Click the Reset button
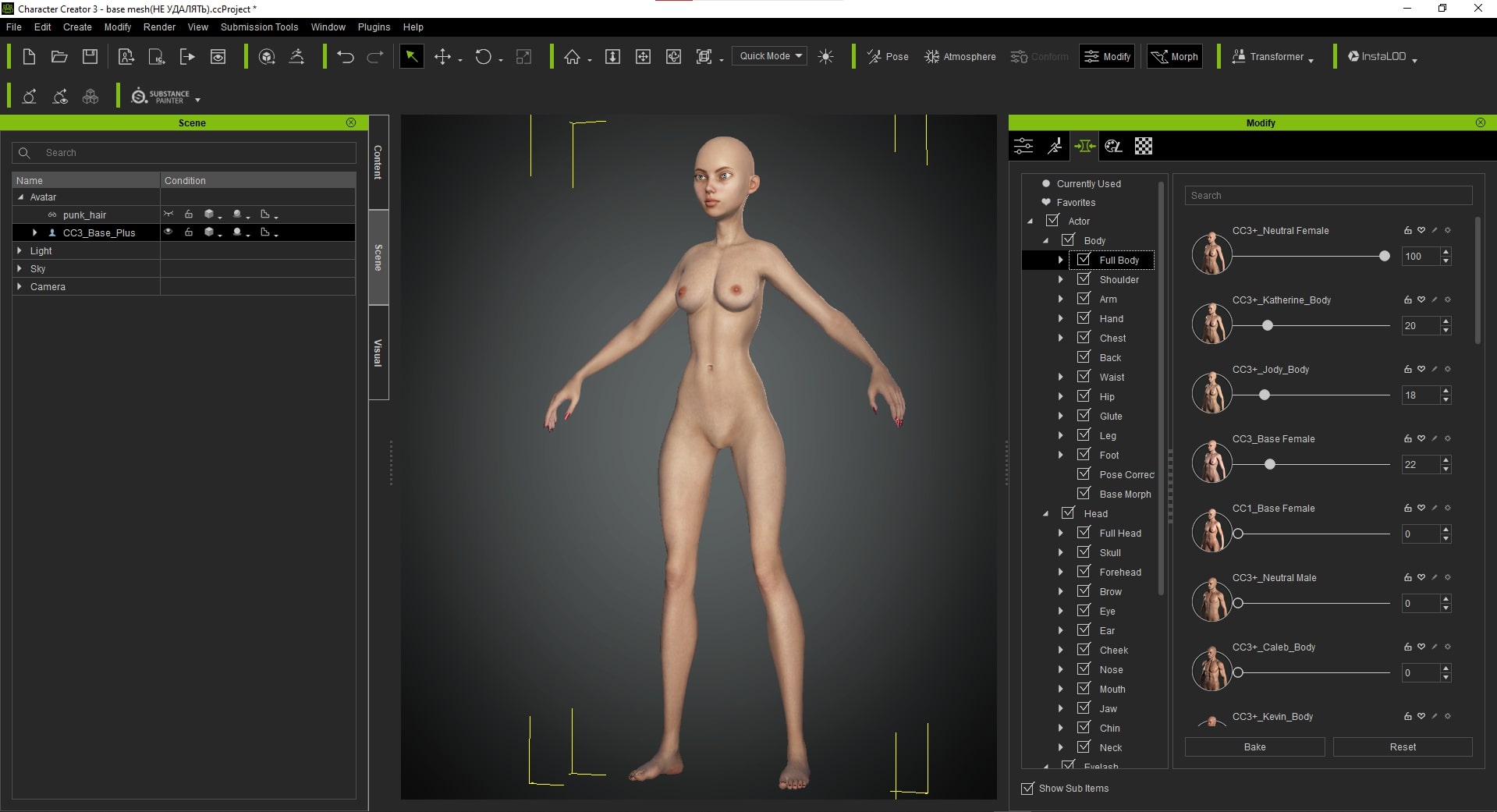 point(1403,746)
